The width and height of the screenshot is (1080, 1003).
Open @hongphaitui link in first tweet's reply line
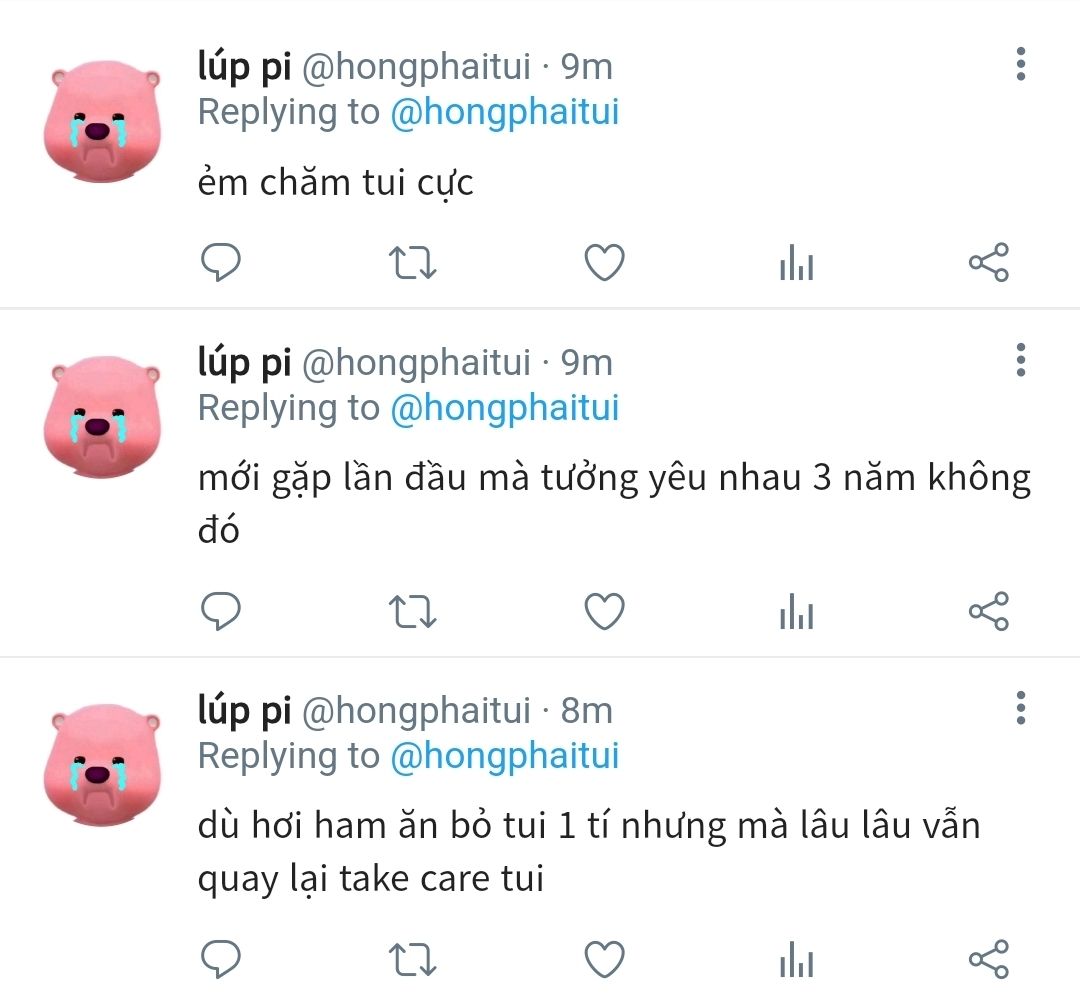pos(505,114)
